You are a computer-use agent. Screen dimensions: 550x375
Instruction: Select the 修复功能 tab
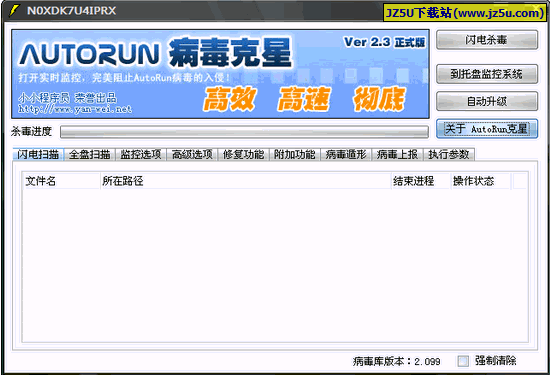(243, 154)
